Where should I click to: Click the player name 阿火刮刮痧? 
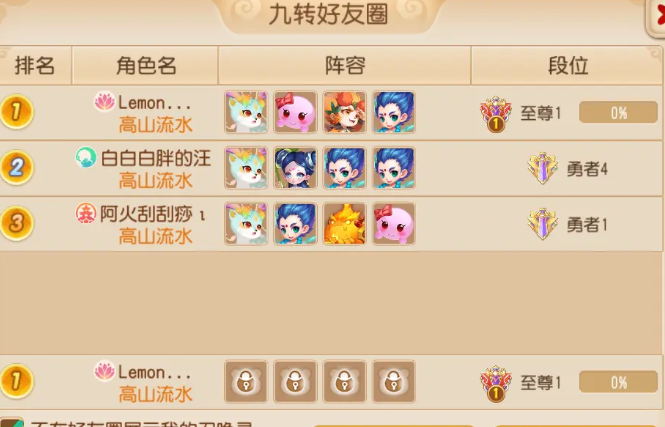(147, 214)
